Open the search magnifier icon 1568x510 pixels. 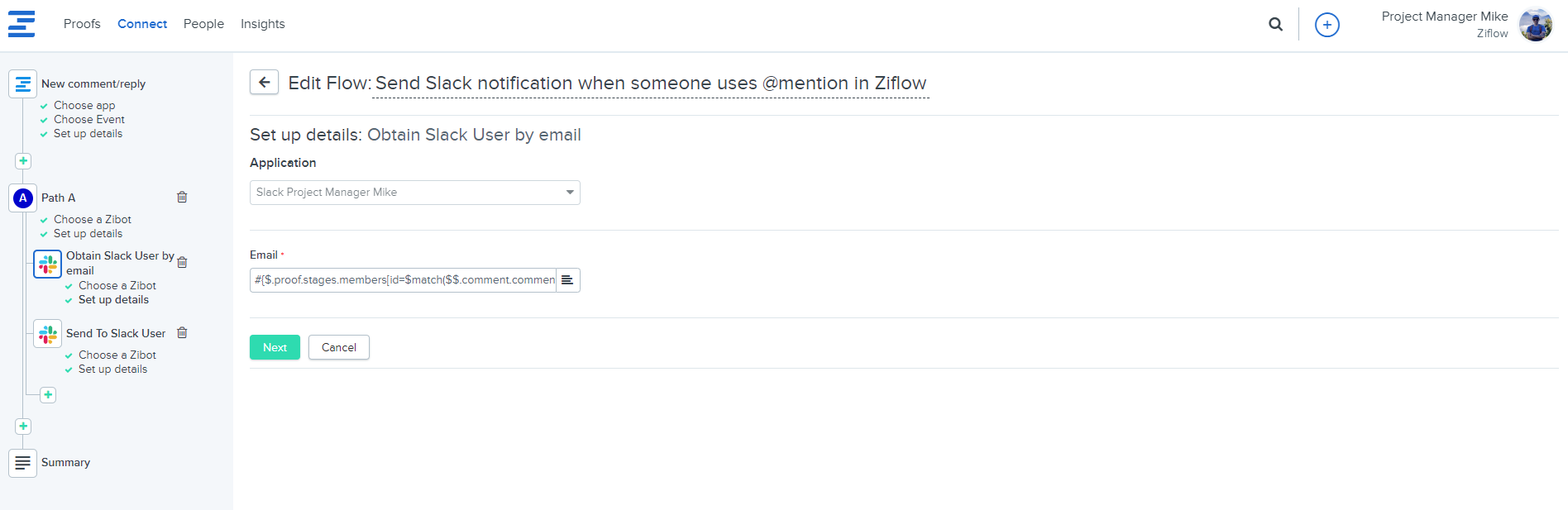pos(1275,25)
